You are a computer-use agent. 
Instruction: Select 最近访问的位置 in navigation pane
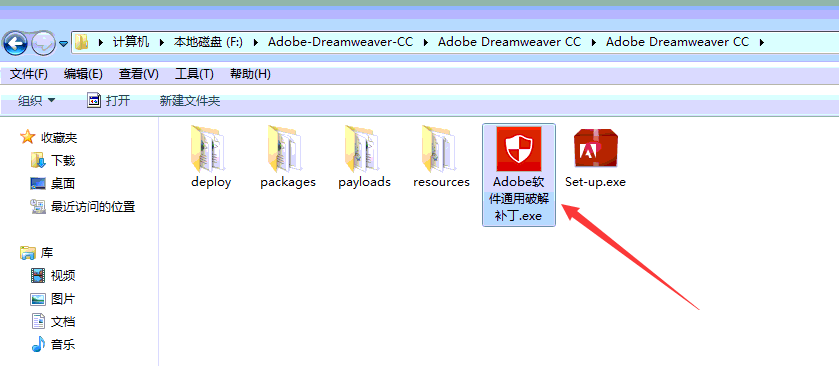[x=93, y=207]
